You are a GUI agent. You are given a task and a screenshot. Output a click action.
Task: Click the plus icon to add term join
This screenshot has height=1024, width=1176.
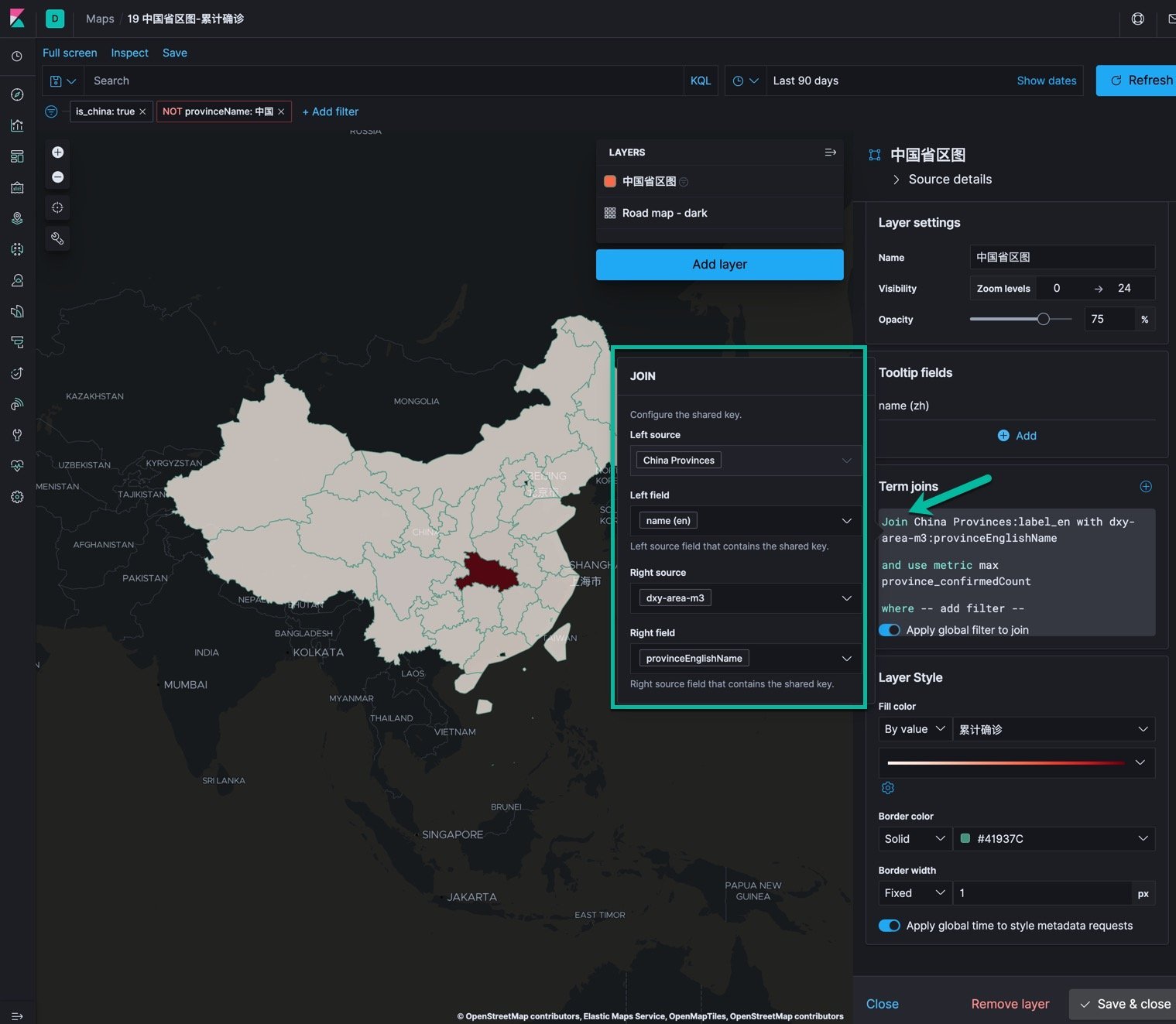click(1146, 487)
